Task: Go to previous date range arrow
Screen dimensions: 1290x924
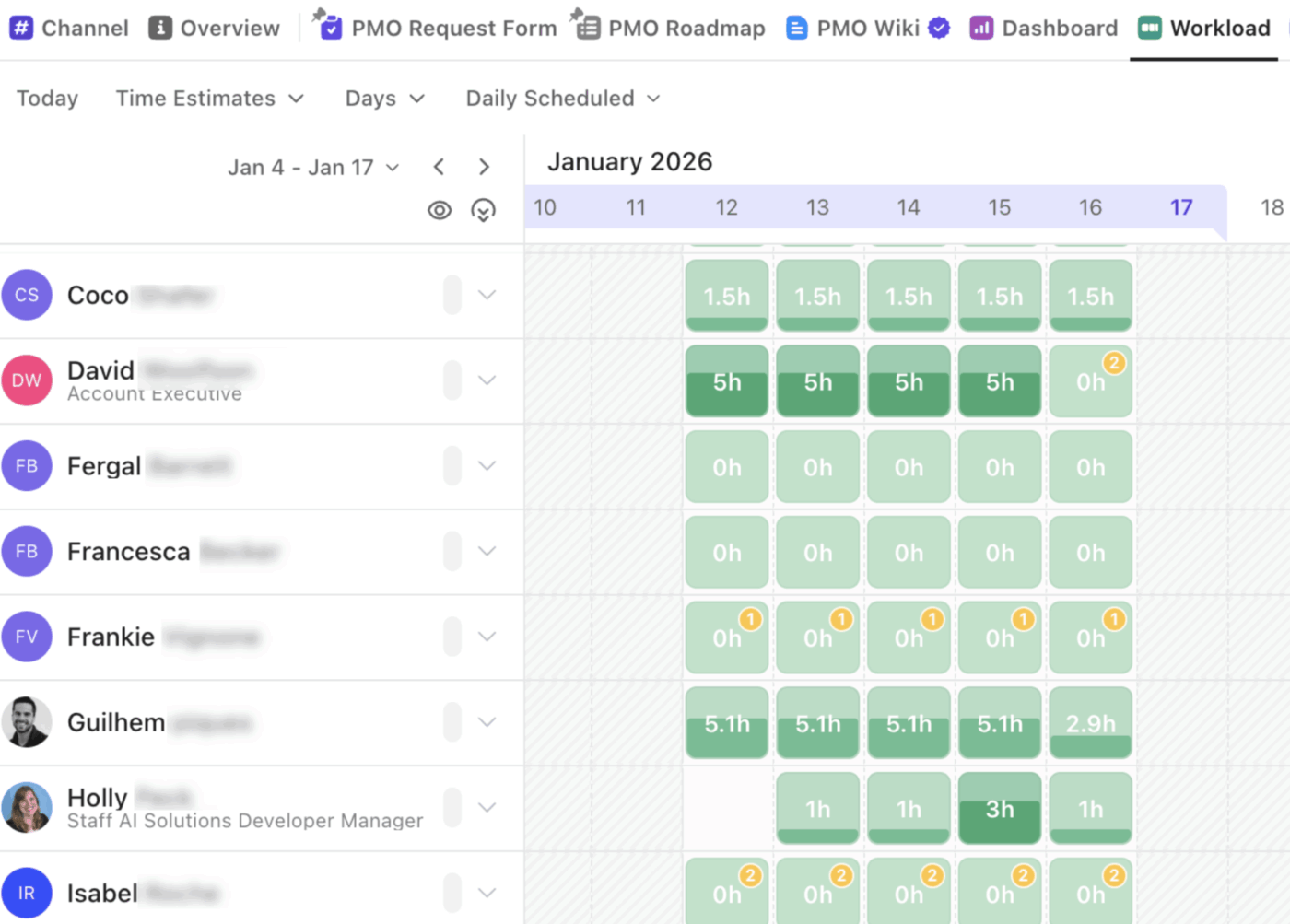Action: pos(439,167)
